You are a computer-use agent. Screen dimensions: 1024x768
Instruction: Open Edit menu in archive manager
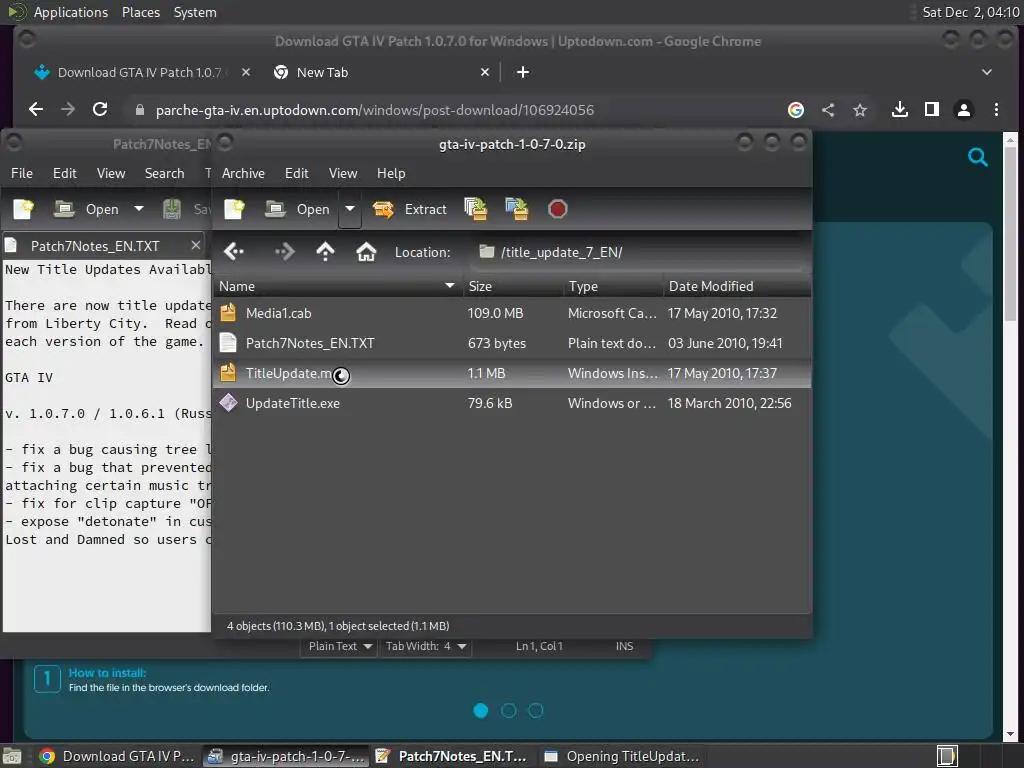(296, 173)
